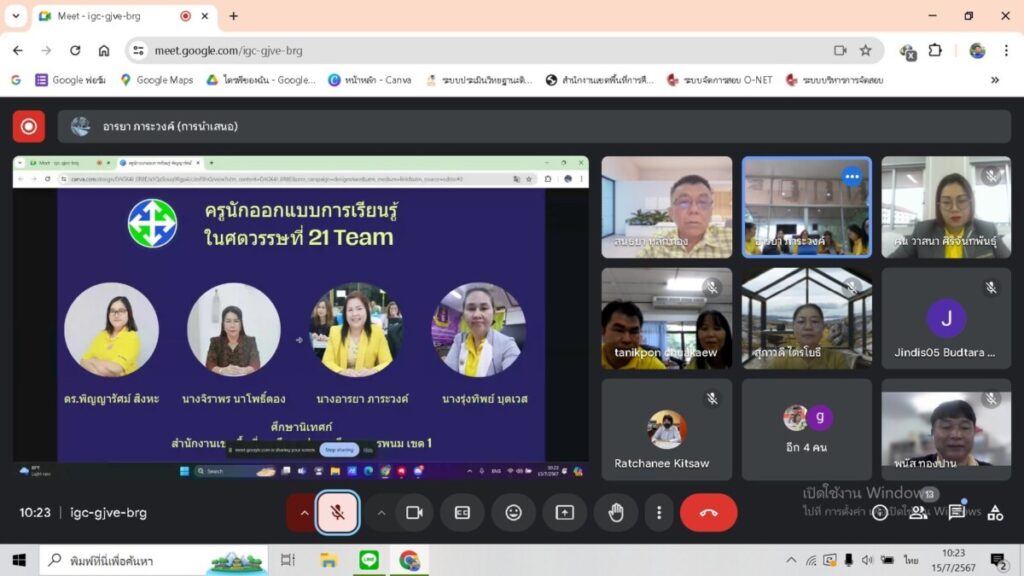Open a new Chrome tab
Viewport: 1024px width, 576px height.
coord(233,16)
